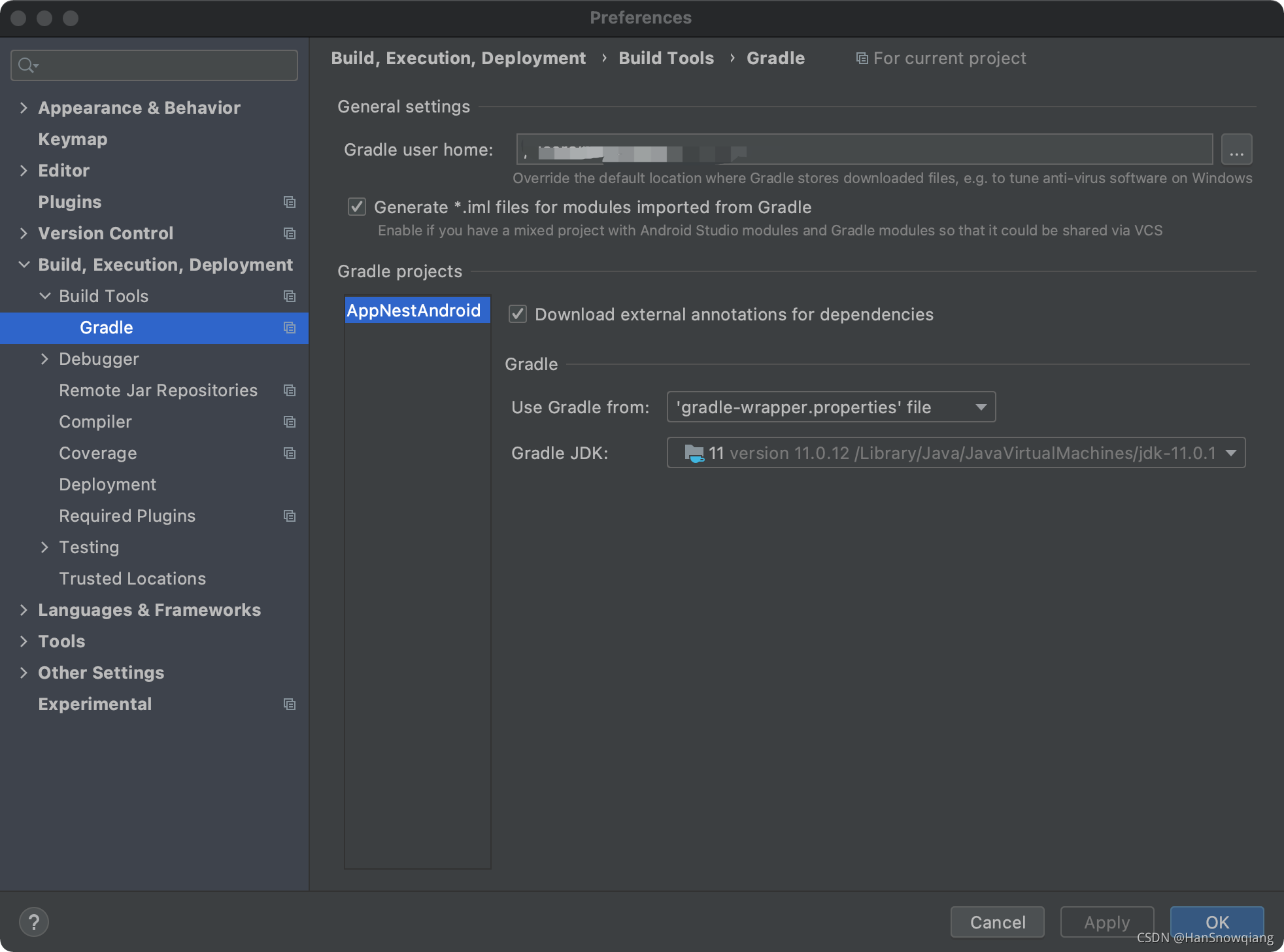This screenshot has width=1284, height=952.
Task: Expand the Appearance & Behavior section
Action: [x=24, y=108]
